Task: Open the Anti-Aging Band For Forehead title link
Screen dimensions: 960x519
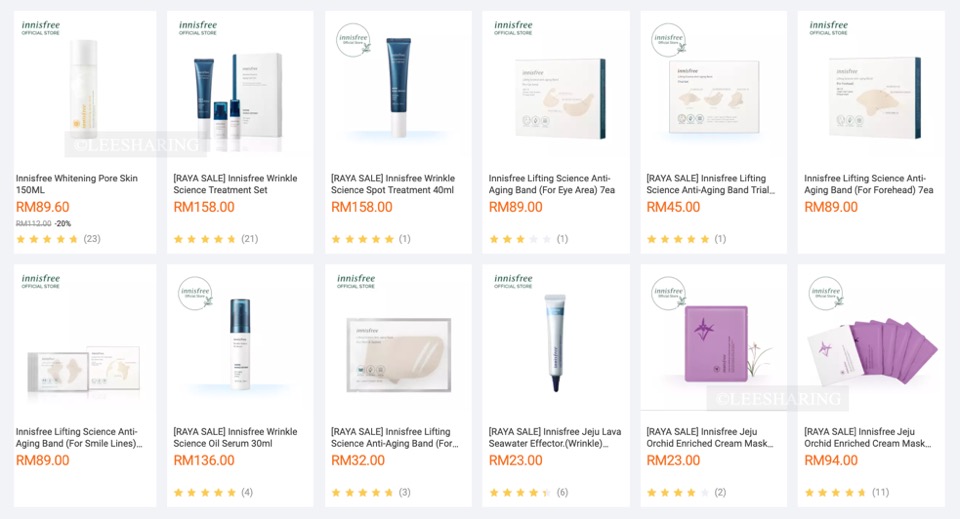Action: 868,184
